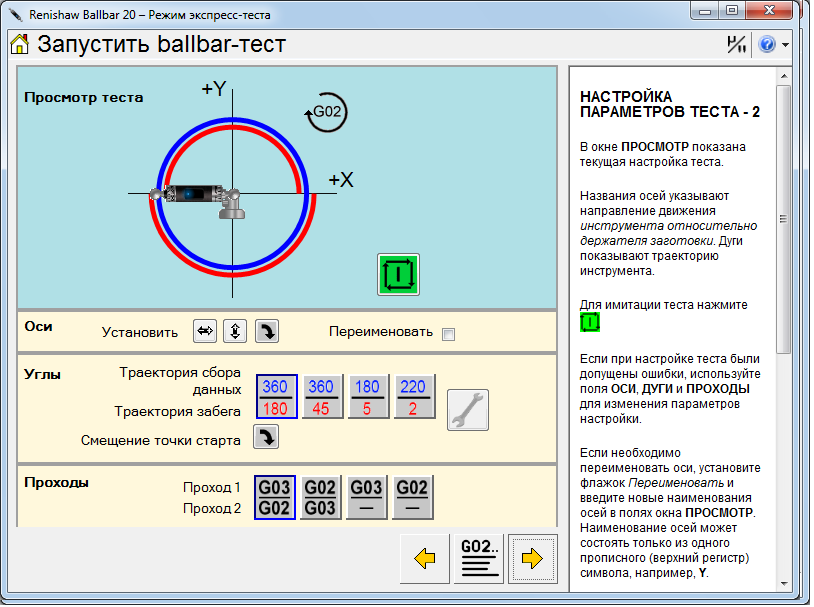
Task: Select the 220/2 angle preset
Action: [414, 397]
